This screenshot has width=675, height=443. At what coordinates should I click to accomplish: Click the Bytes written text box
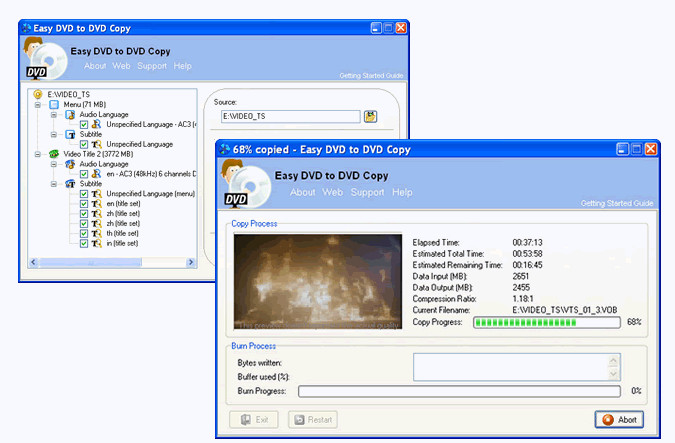tap(517, 367)
